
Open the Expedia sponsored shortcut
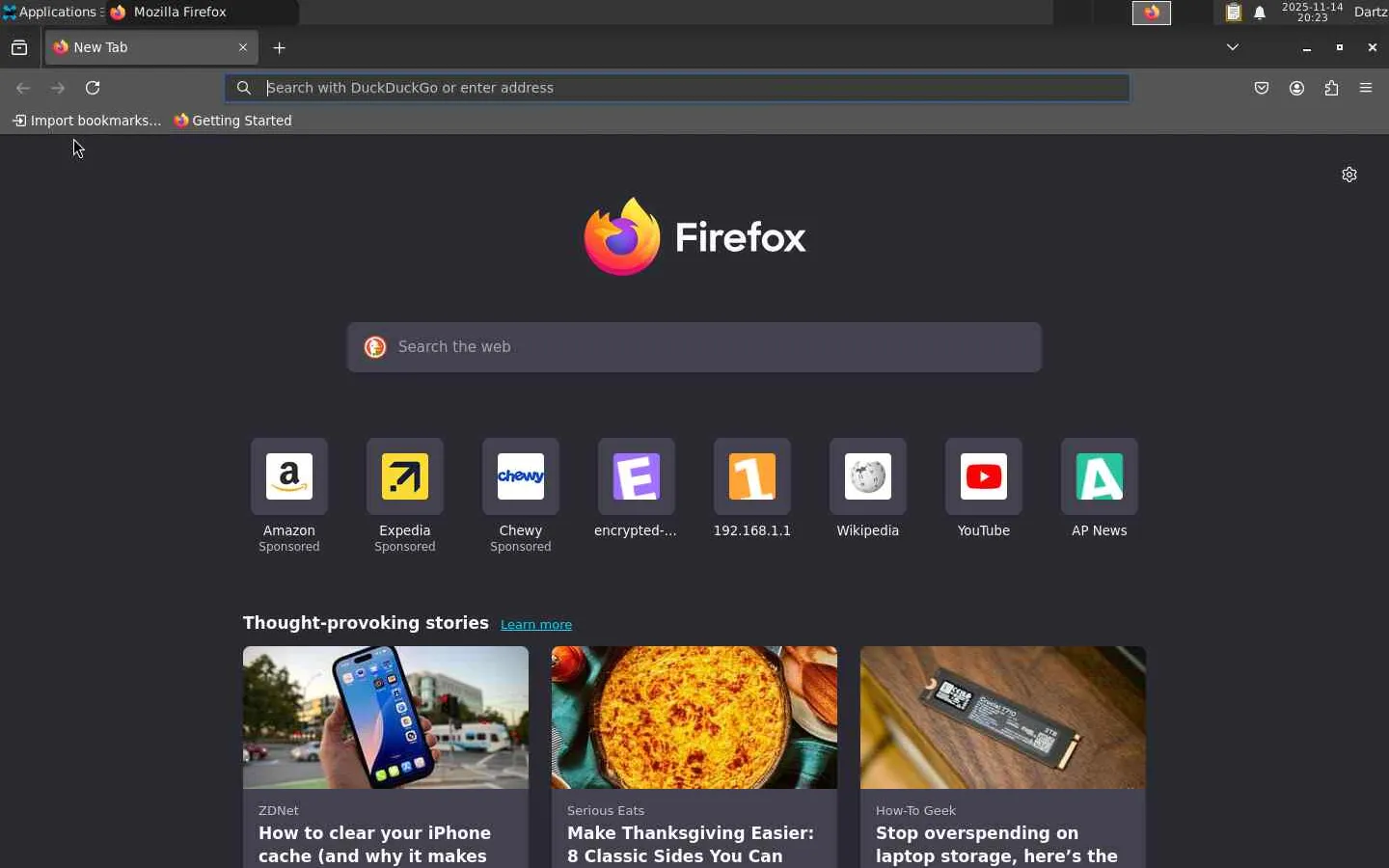[x=405, y=477]
